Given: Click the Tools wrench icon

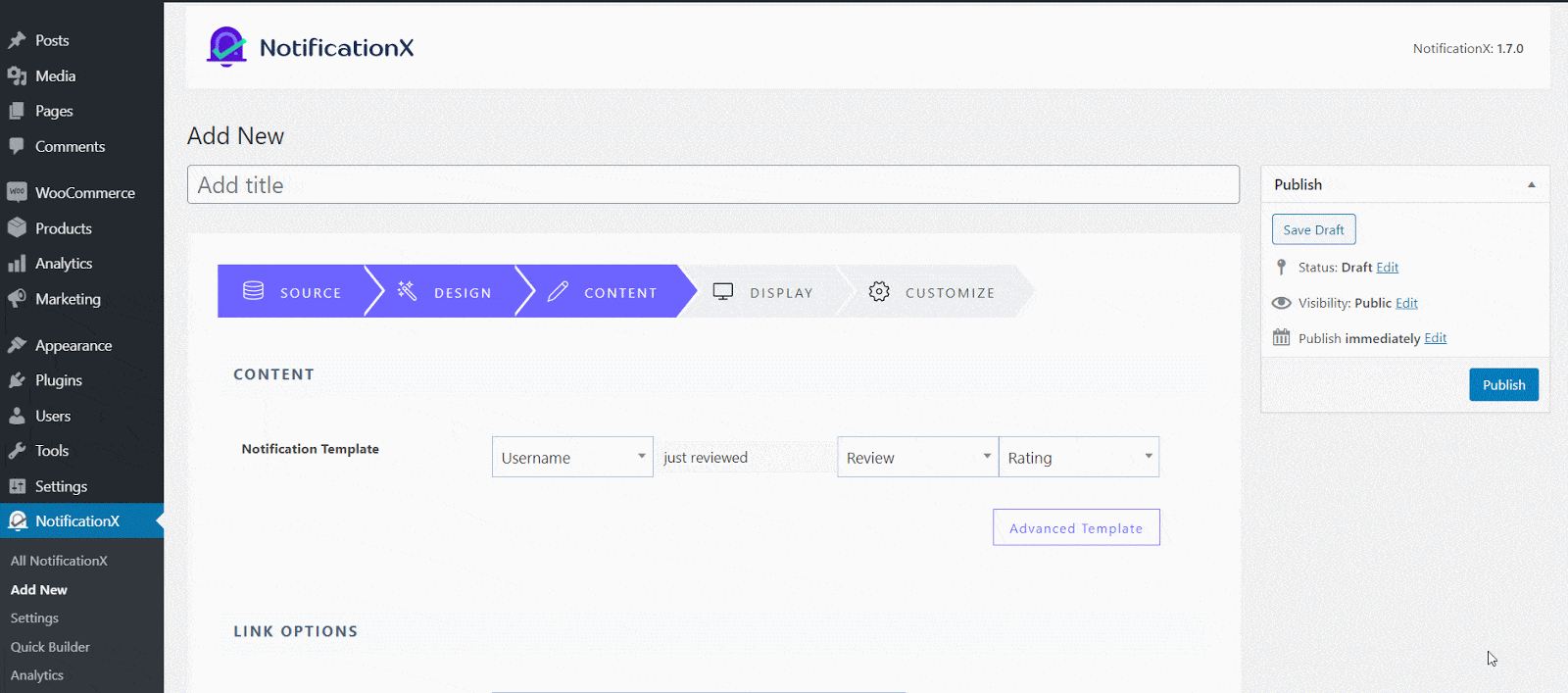Looking at the screenshot, I should 17,451.
